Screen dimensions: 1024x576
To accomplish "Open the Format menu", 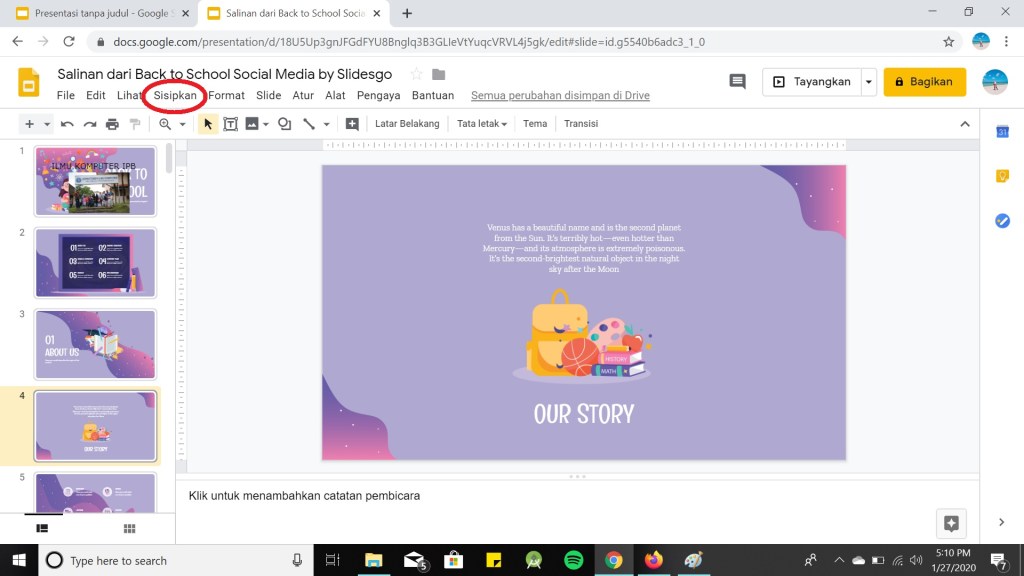I will 227,96.
